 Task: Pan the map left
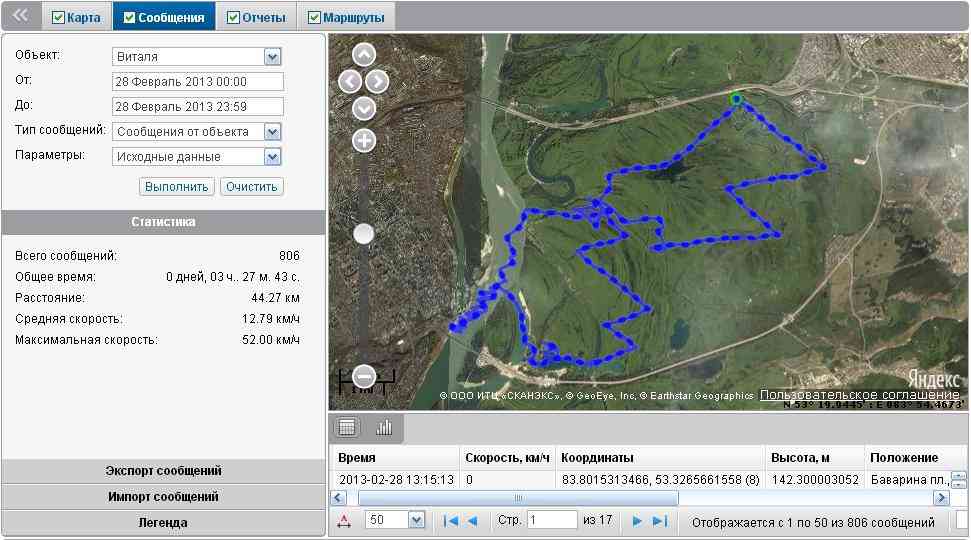350,82
